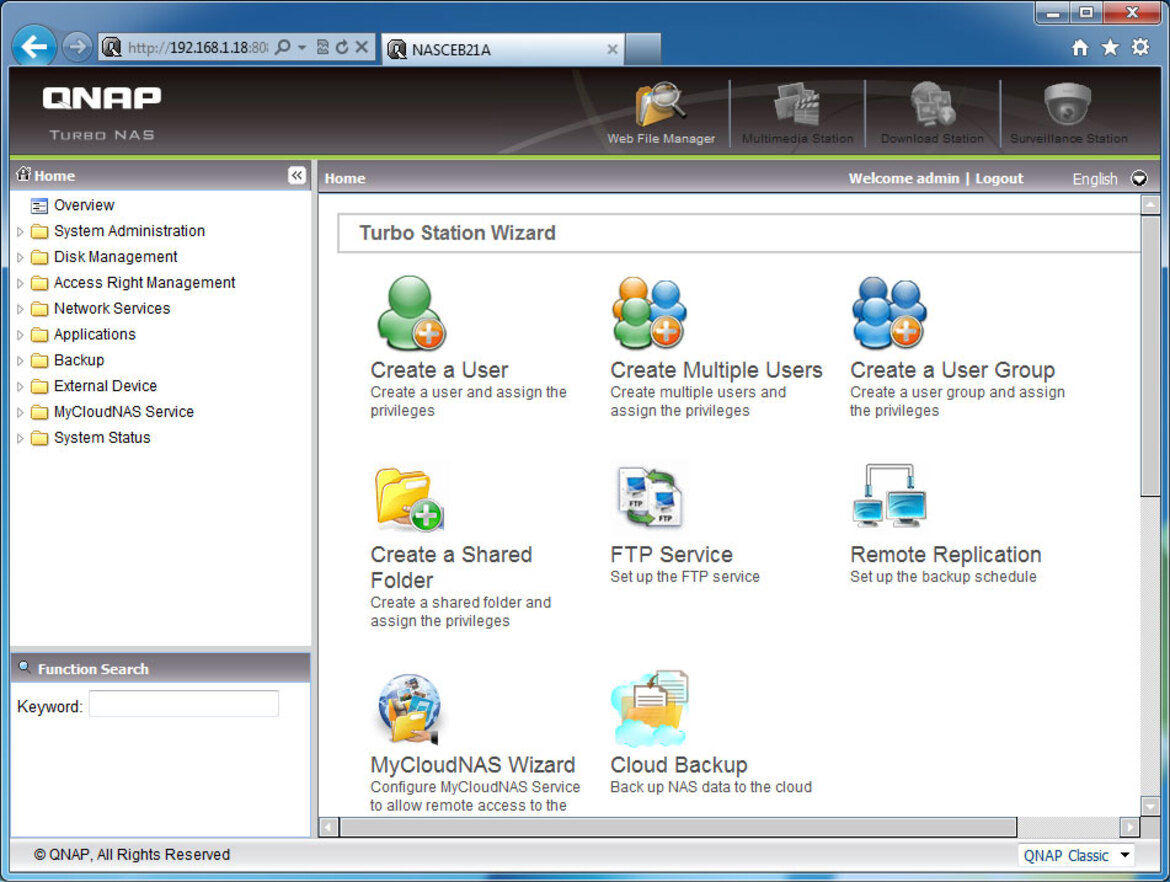Open the English language dropdown
The width and height of the screenshot is (1170, 882).
pos(1139,178)
